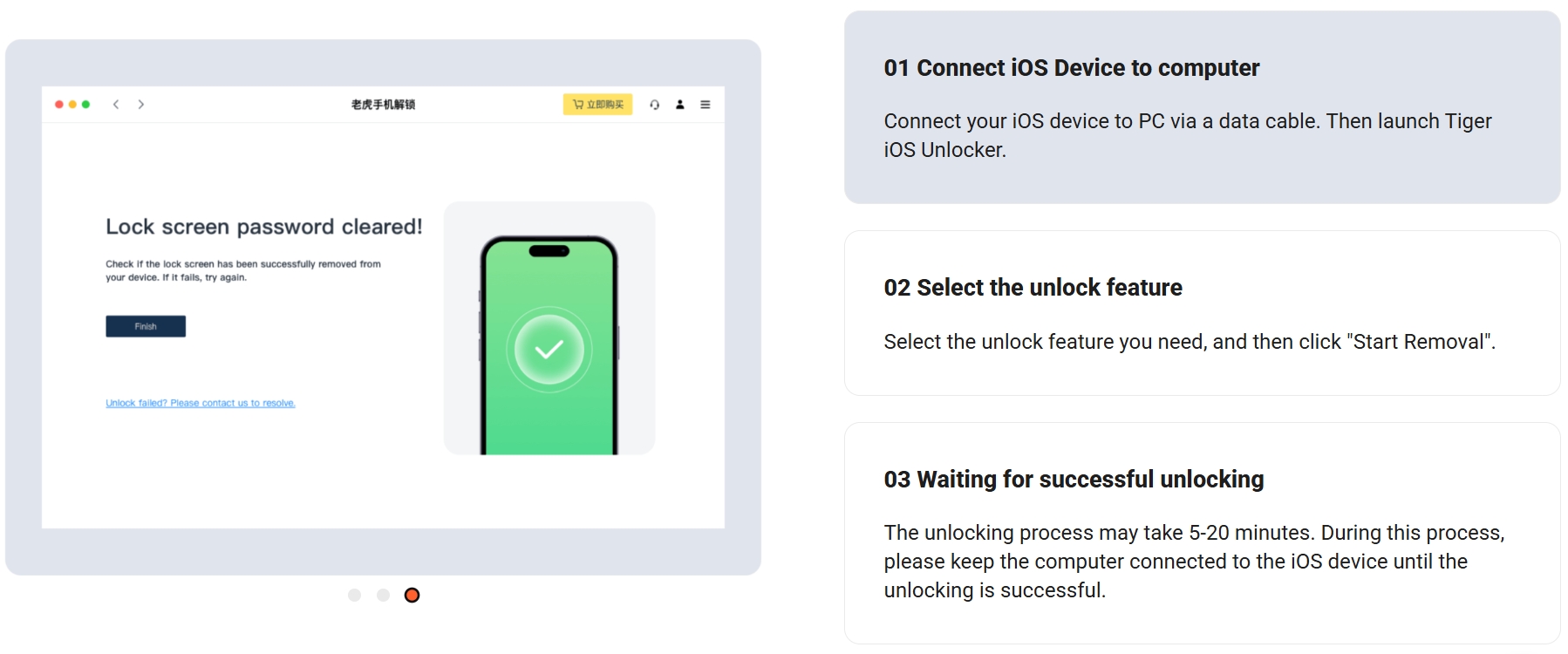Select step 02 Select the unlock feature
The height and width of the screenshot is (654, 1568).
pyautogui.click(x=1202, y=313)
